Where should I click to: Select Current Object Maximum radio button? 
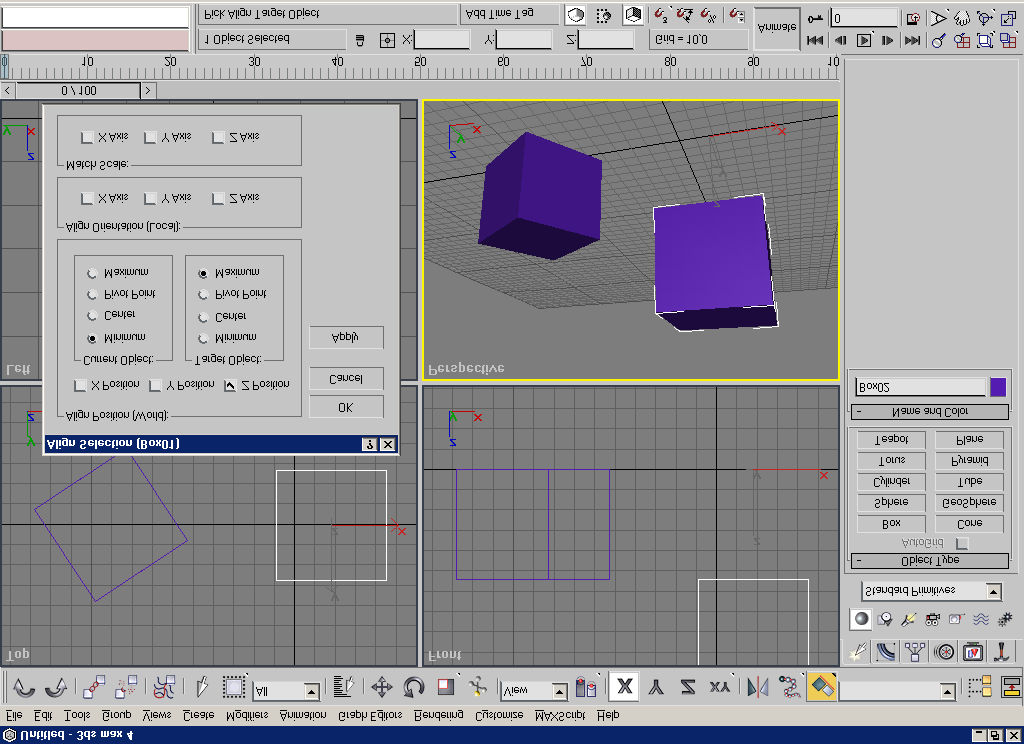point(92,272)
